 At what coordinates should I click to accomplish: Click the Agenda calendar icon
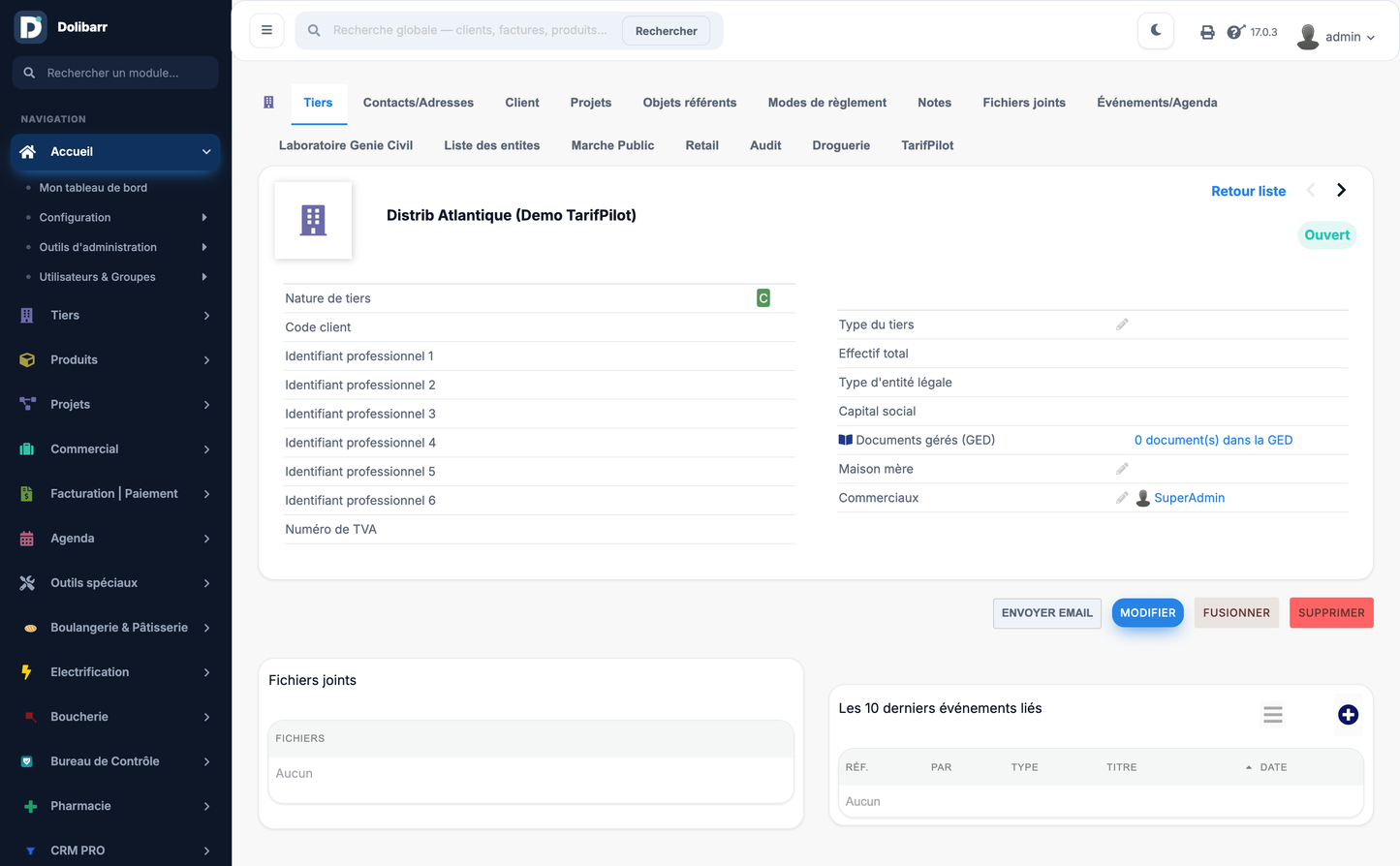(27, 539)
